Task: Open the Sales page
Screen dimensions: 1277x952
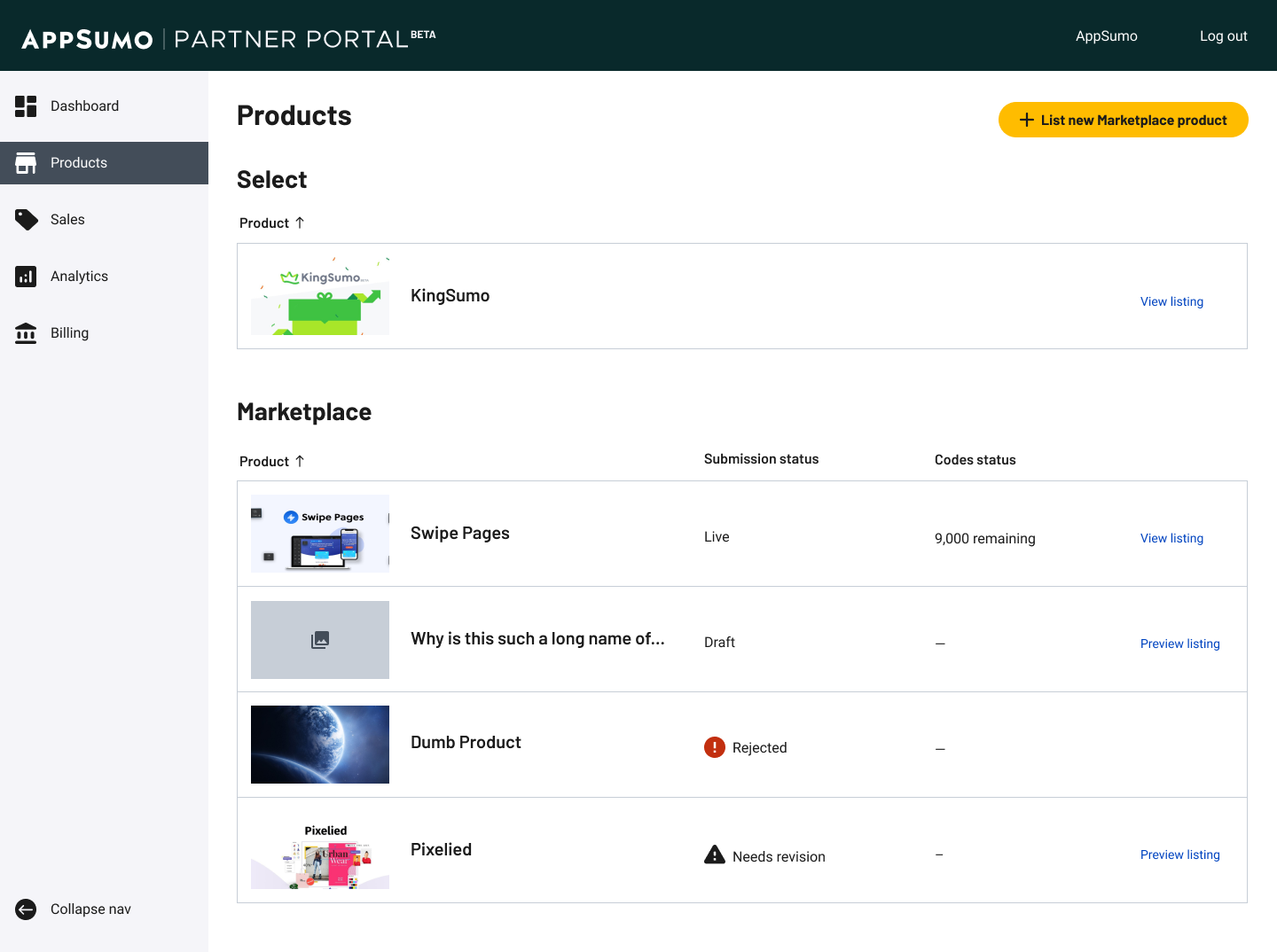Action: (x=104, y=220)
